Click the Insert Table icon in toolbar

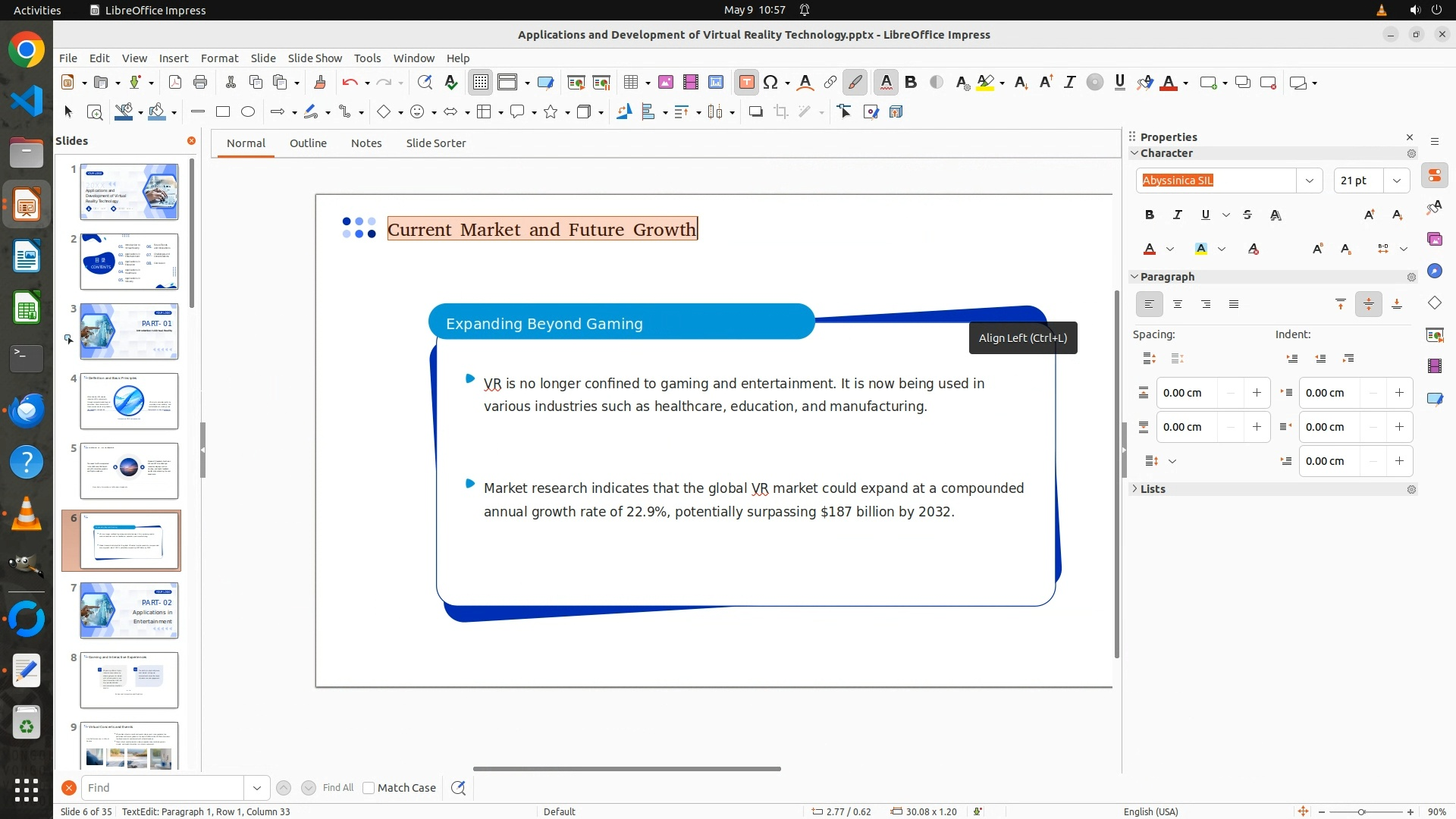click(x=630, y=83)
